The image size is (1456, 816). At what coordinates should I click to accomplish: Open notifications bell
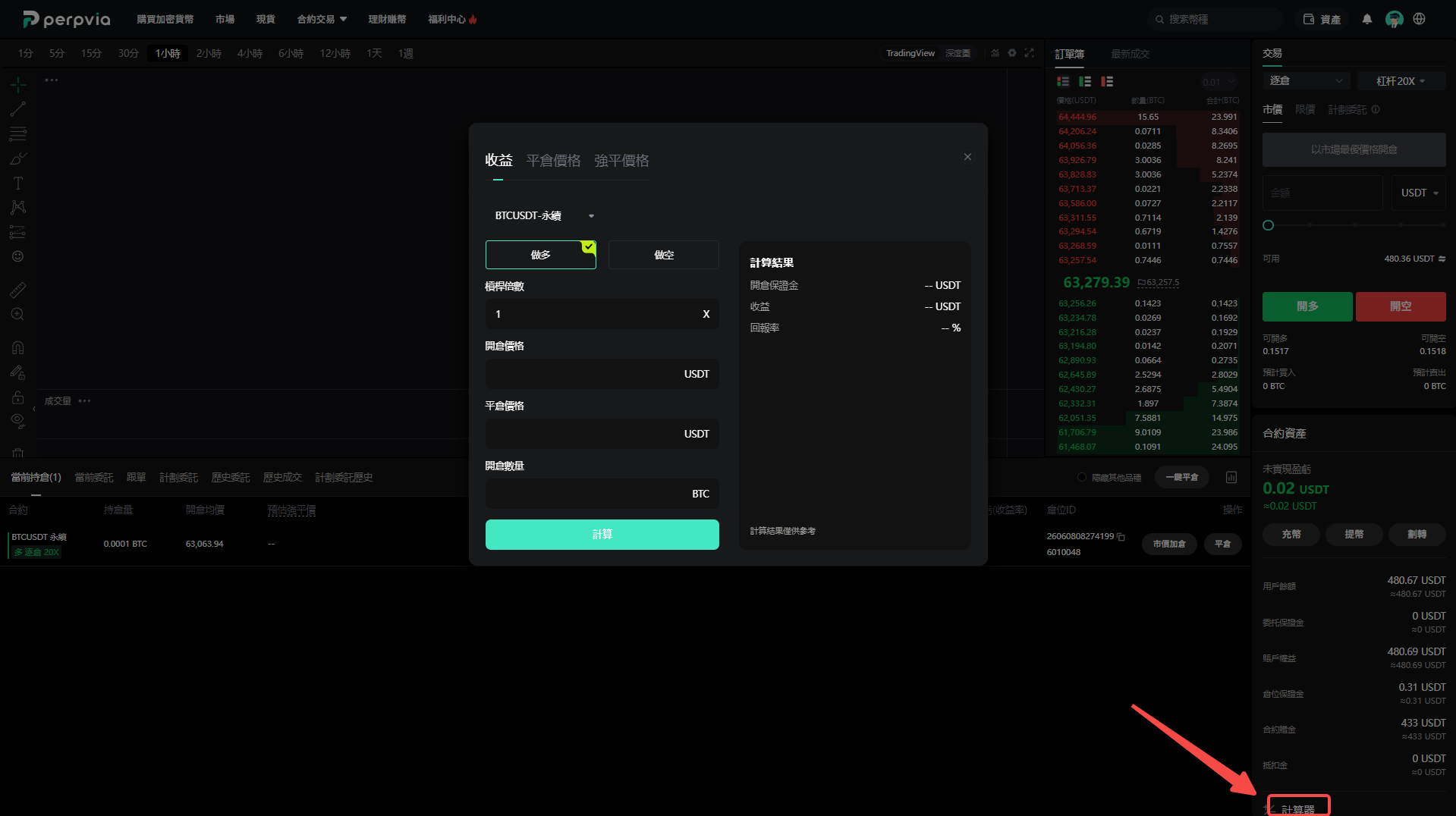[x=1366, y=19]
